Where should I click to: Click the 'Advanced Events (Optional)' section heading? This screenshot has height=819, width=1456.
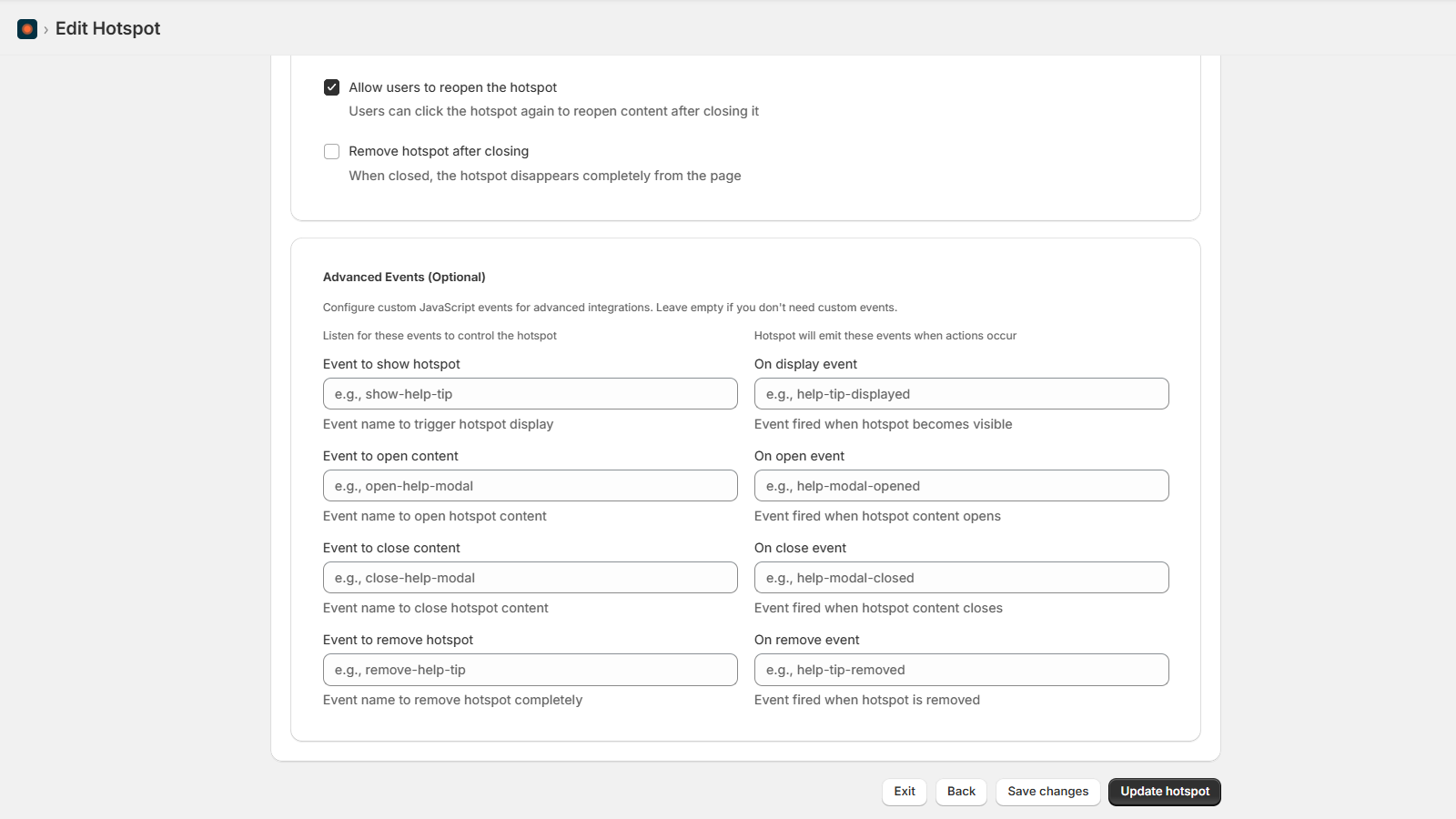(x=404, y=277)
